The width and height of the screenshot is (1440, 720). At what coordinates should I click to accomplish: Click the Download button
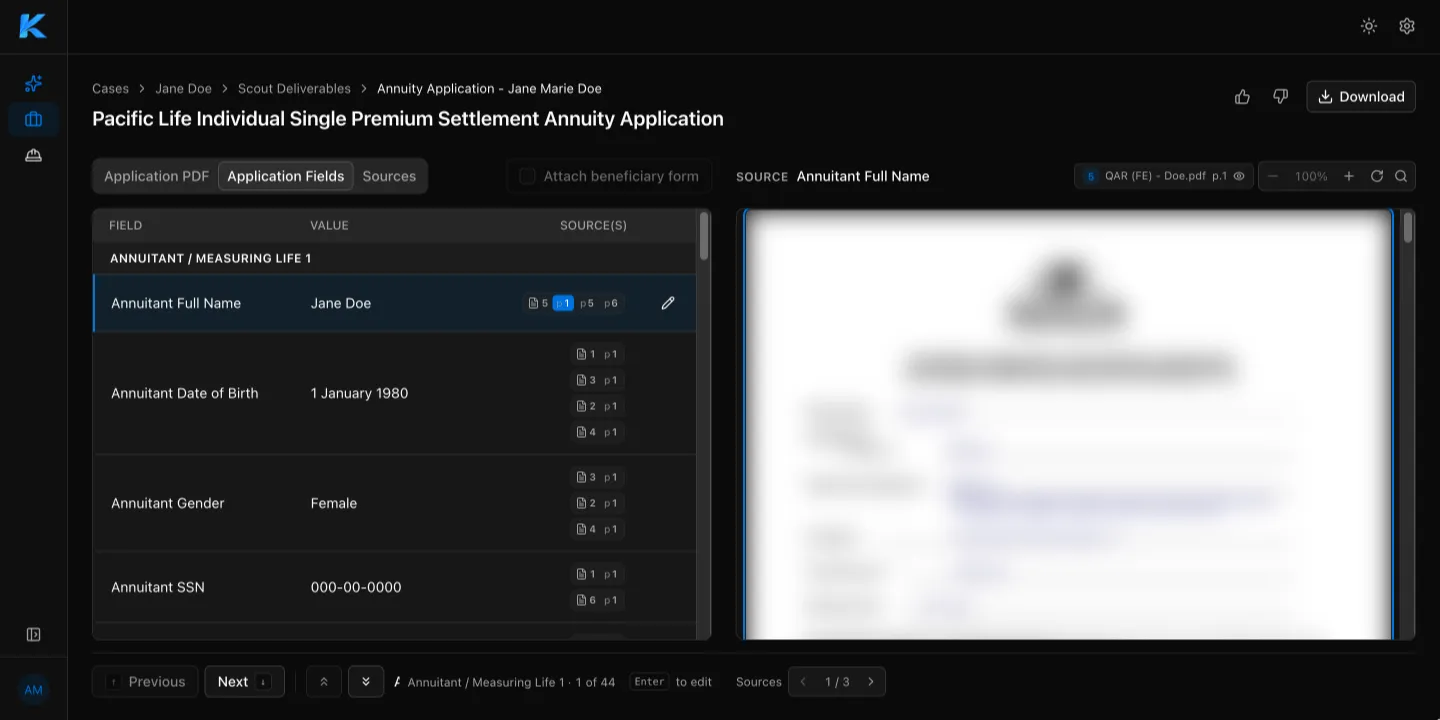(1361, 97)
